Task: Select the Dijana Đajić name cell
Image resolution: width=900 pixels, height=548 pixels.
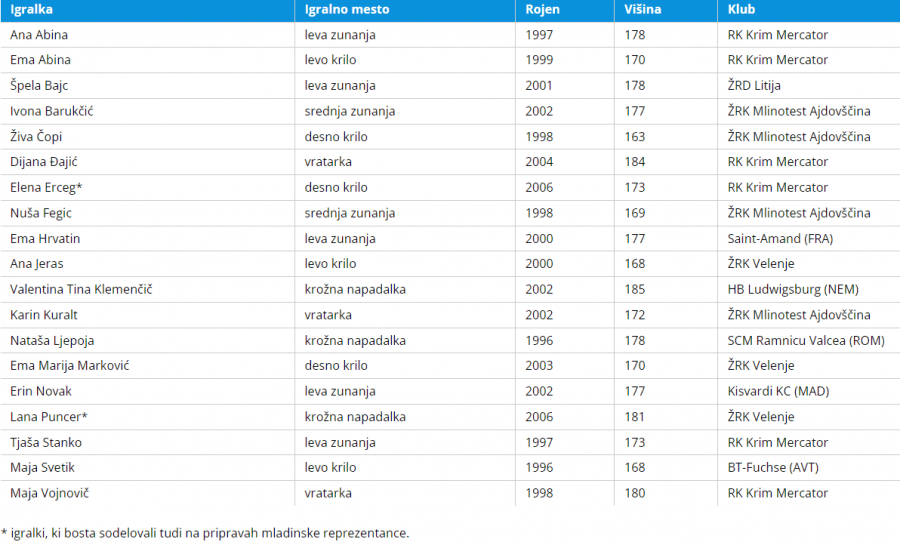Action: point(44,162)
